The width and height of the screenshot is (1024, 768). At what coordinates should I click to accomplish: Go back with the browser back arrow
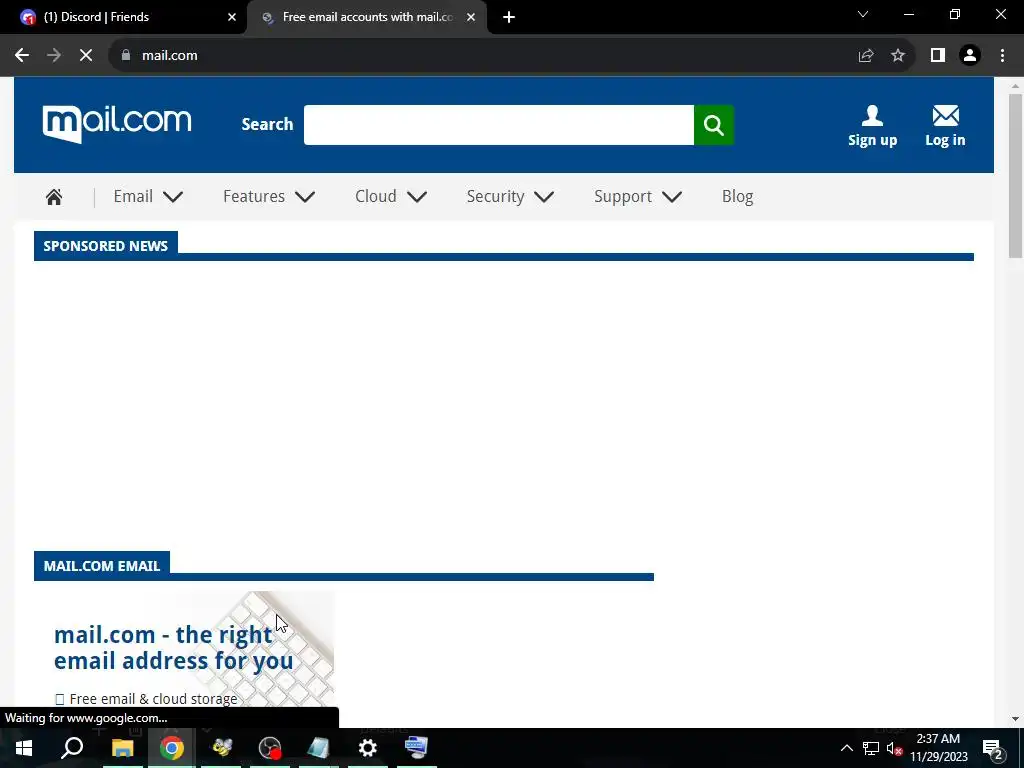[22, 56]
